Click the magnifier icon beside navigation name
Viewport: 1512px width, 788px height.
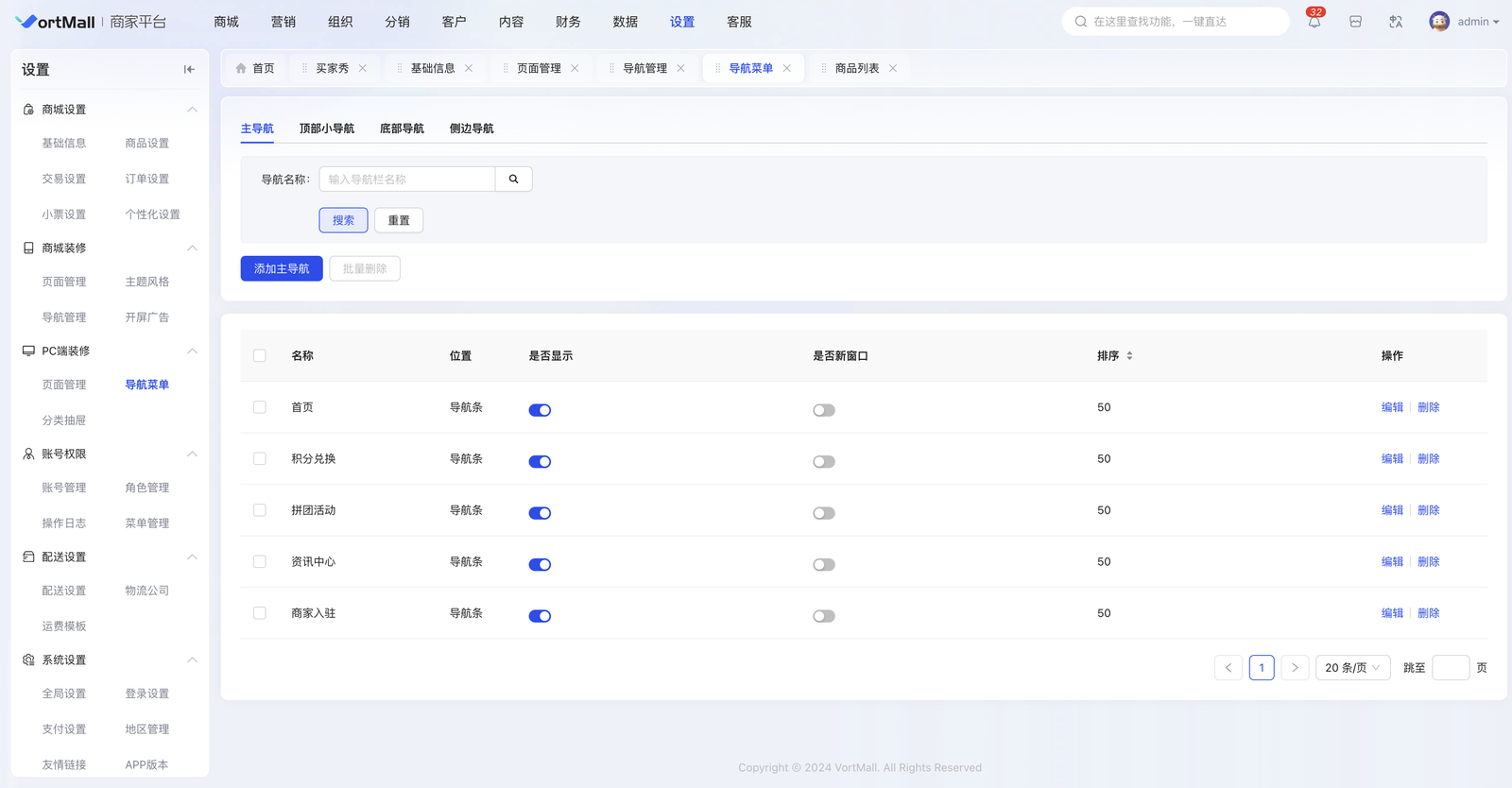tap(513, 180)
